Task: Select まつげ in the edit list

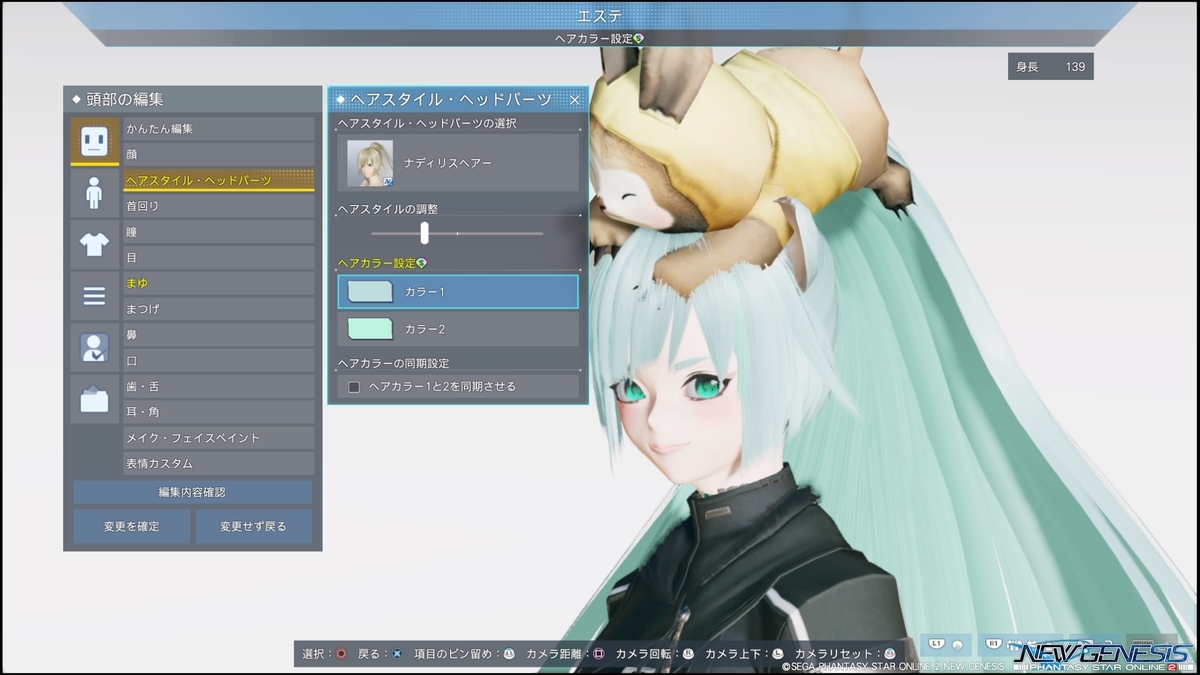Action: point(218,309)
